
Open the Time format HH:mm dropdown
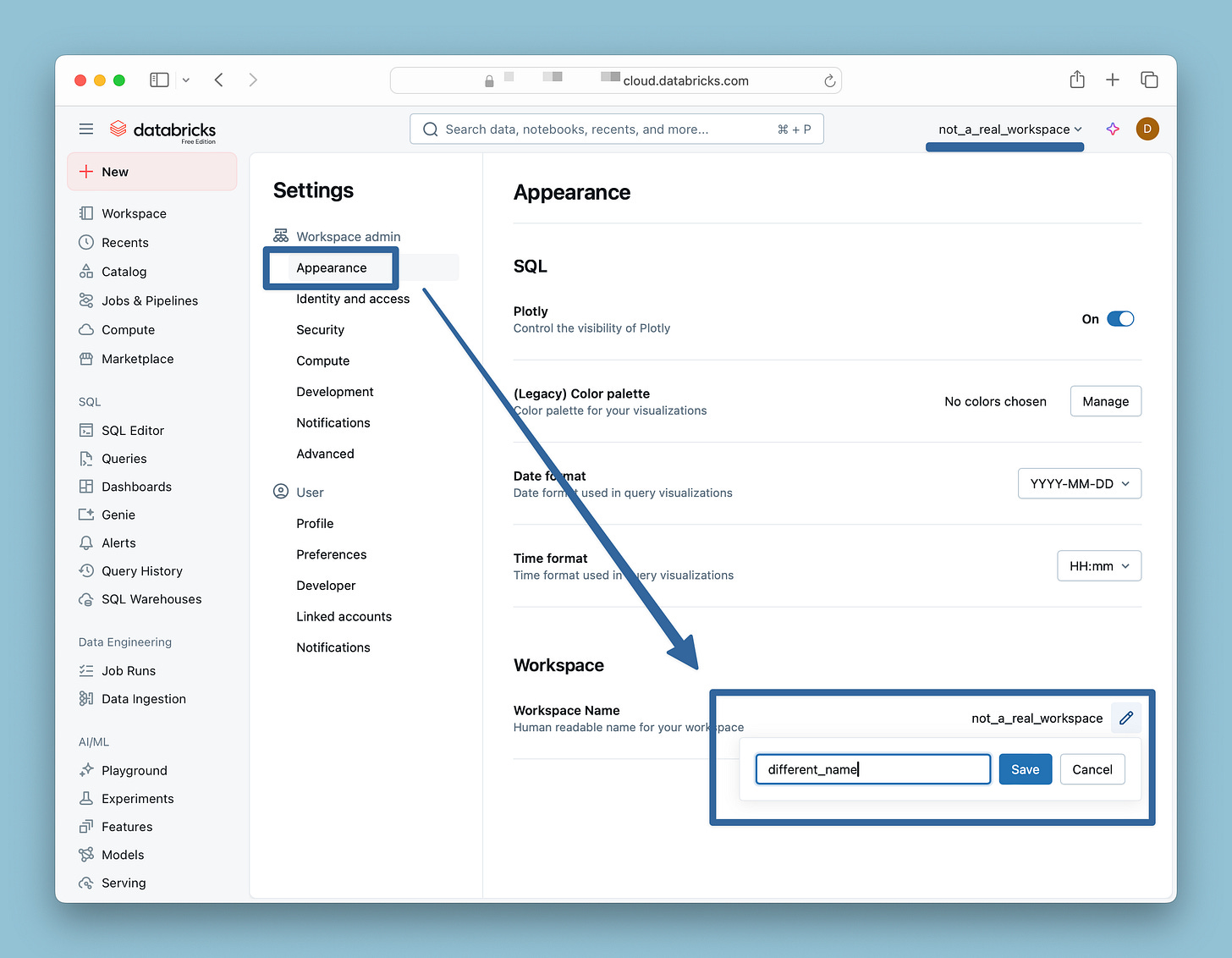(1099, 566)
